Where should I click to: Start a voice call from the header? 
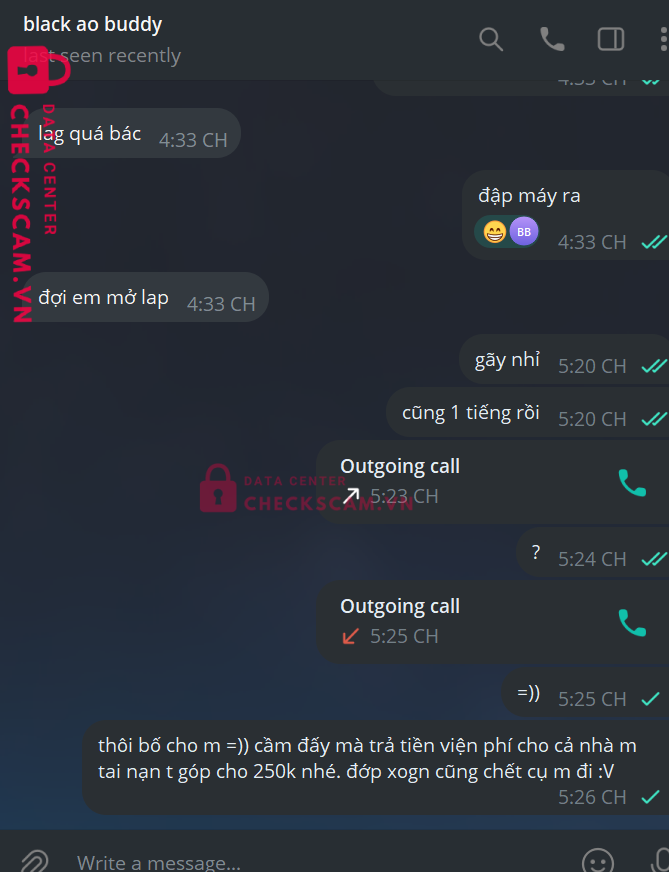coord(552,39)
